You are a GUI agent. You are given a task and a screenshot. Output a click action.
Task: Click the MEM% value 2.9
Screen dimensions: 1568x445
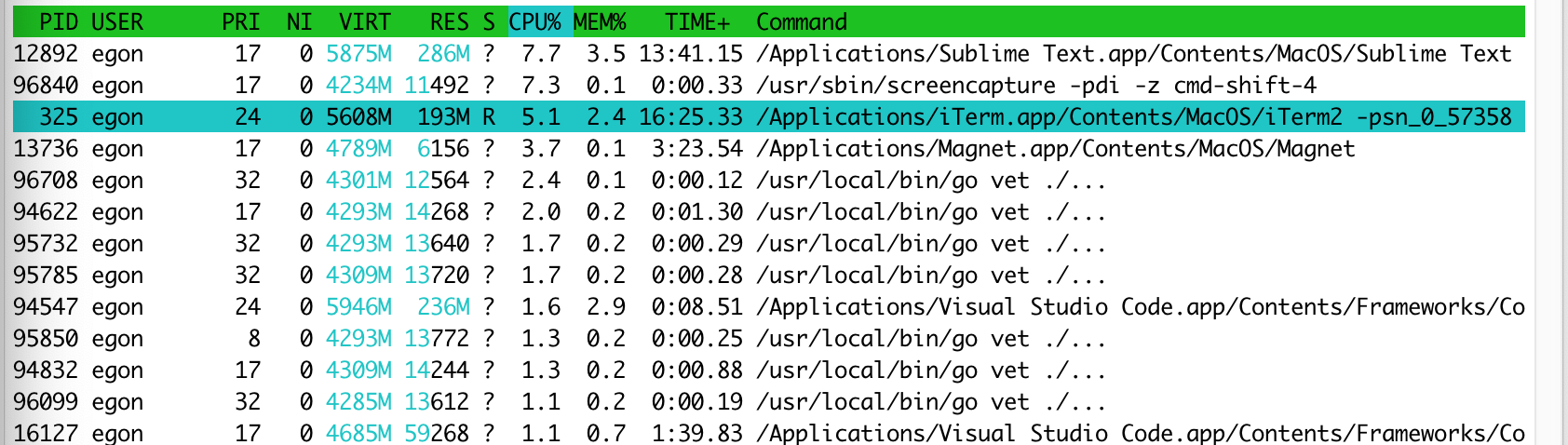606,307
